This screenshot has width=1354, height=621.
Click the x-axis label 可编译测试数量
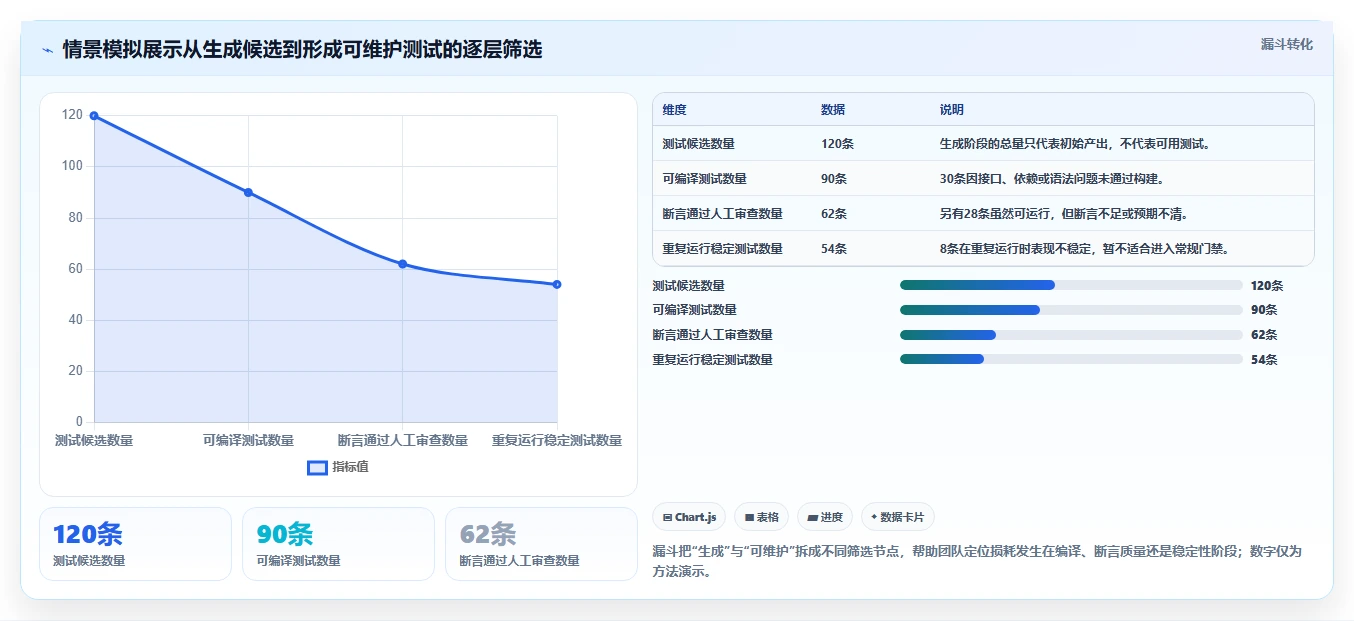click(248, 440)
